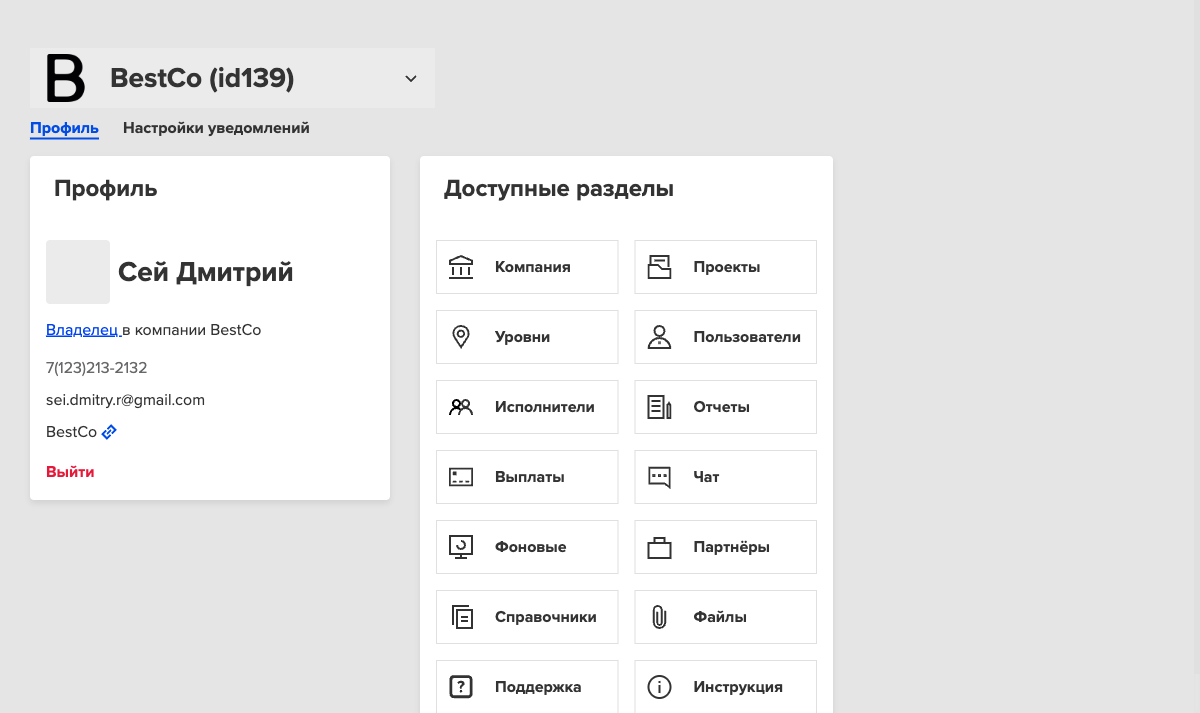Click the bank icon beside Компания
Screen dimensions: 1200x713
461,267
